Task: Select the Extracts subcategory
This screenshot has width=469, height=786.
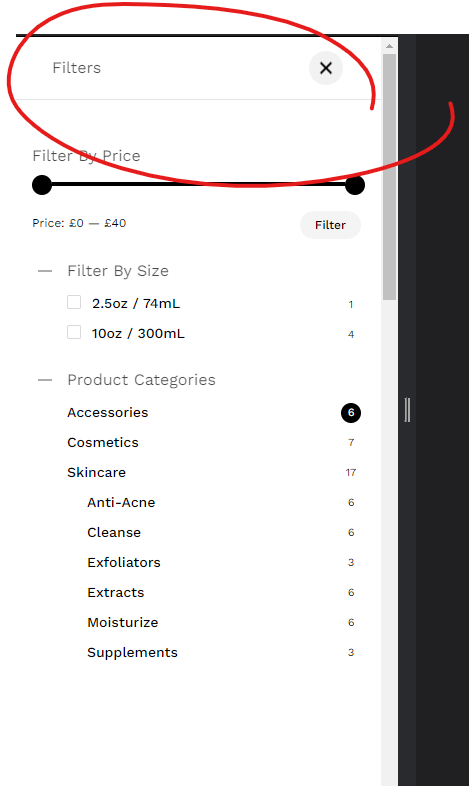Action: pos(116,593)
